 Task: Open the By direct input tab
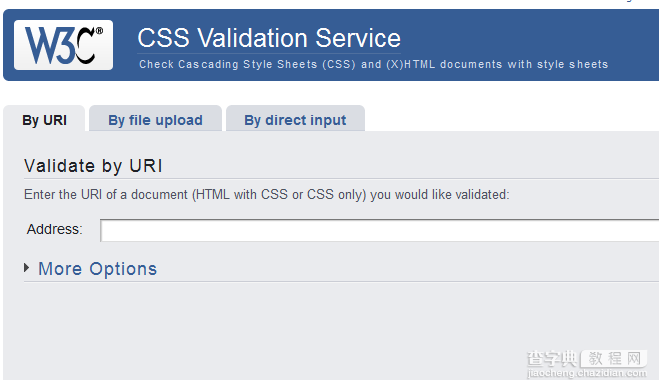coord(295,120)
